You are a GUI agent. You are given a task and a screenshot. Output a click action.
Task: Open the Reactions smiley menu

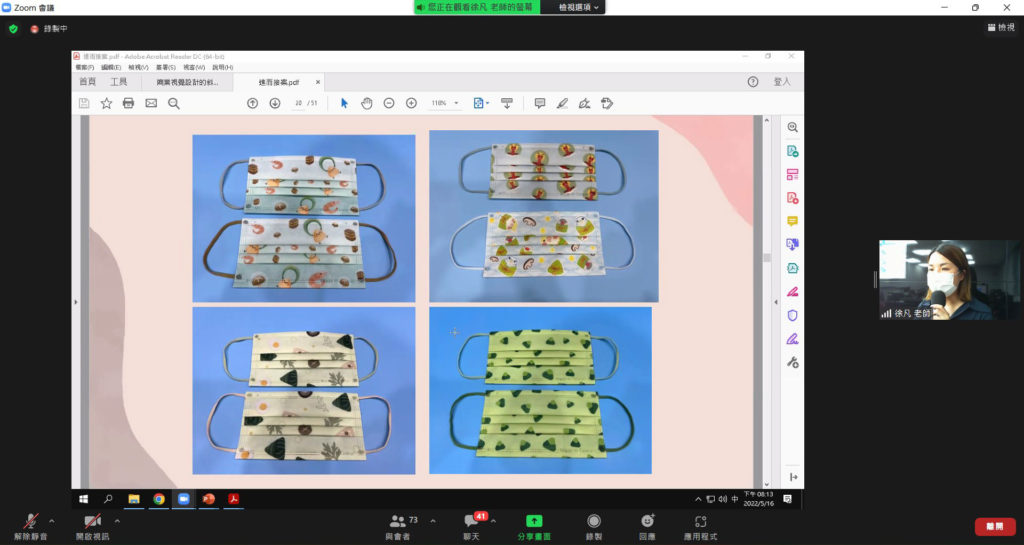pyautogui.click(x=647, y=523)
